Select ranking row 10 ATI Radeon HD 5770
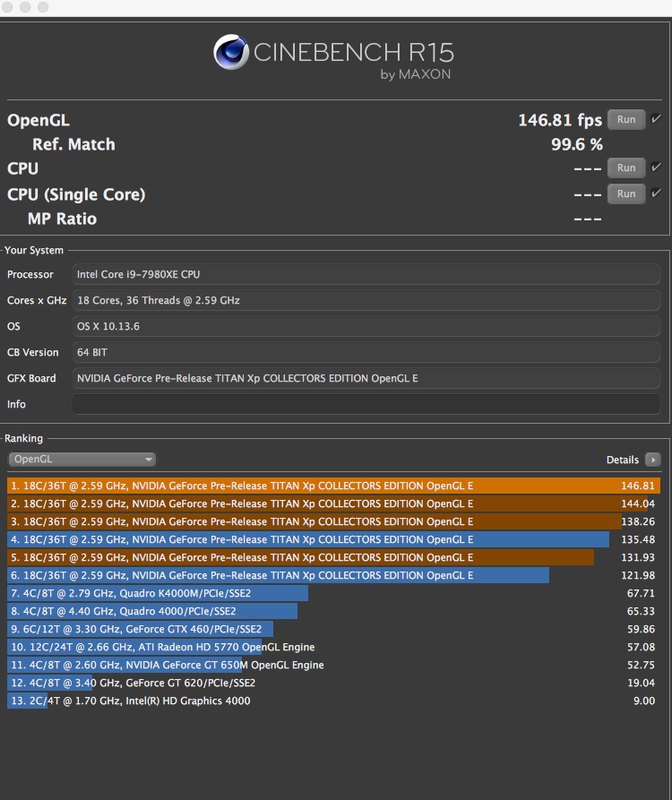The height and width of the screenshot is (800, 672). click(x=334, y=647)
